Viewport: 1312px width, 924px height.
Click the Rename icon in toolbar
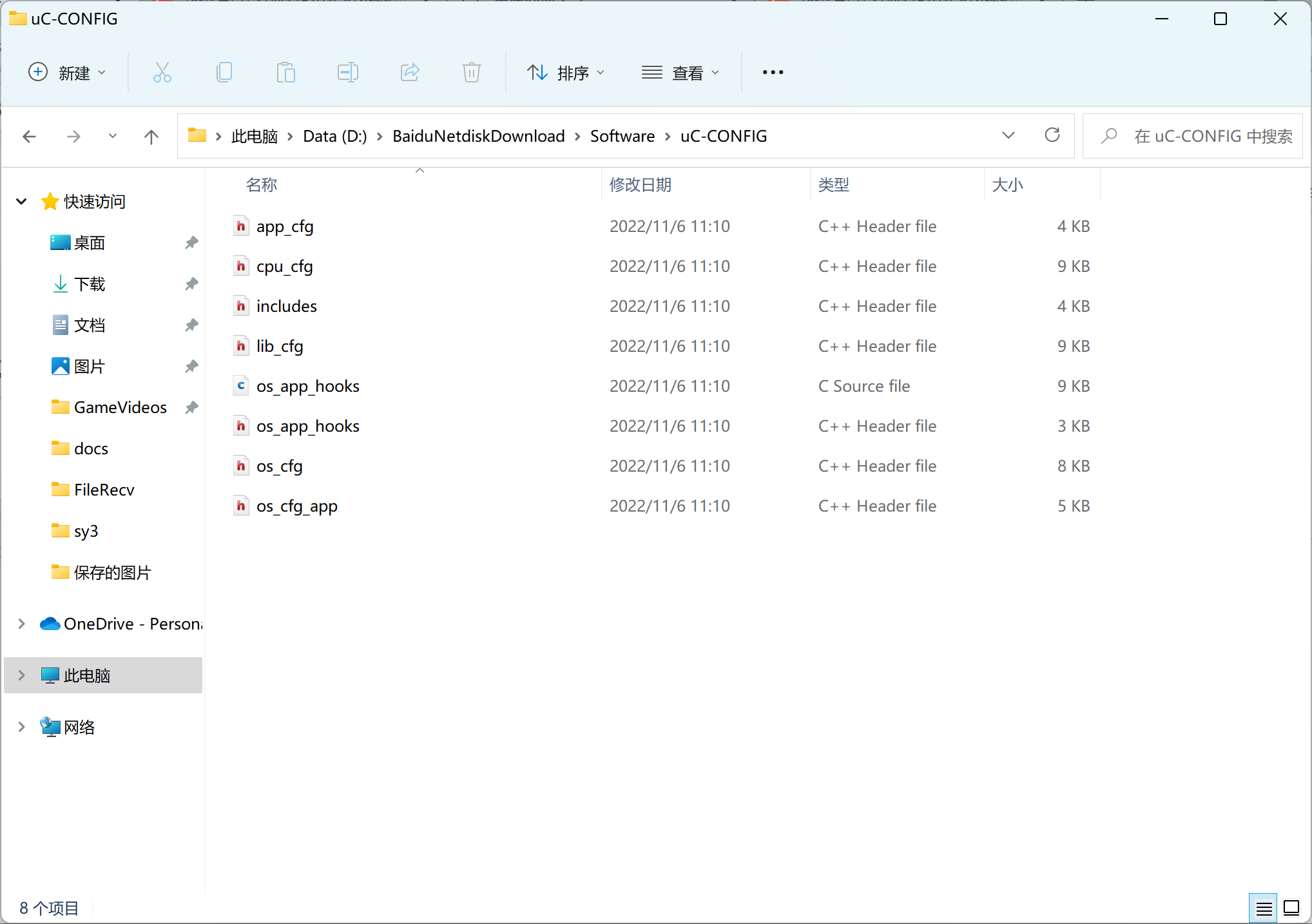click(347, 72)
